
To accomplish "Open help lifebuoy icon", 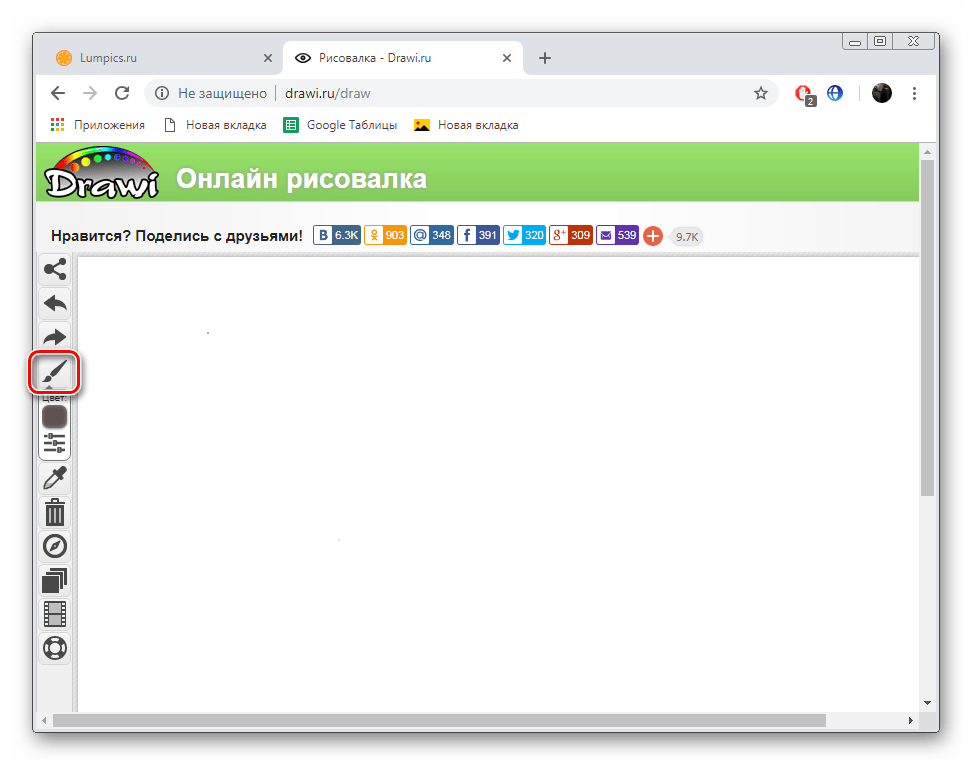I will pyautogui.click(x=54, y=648).
